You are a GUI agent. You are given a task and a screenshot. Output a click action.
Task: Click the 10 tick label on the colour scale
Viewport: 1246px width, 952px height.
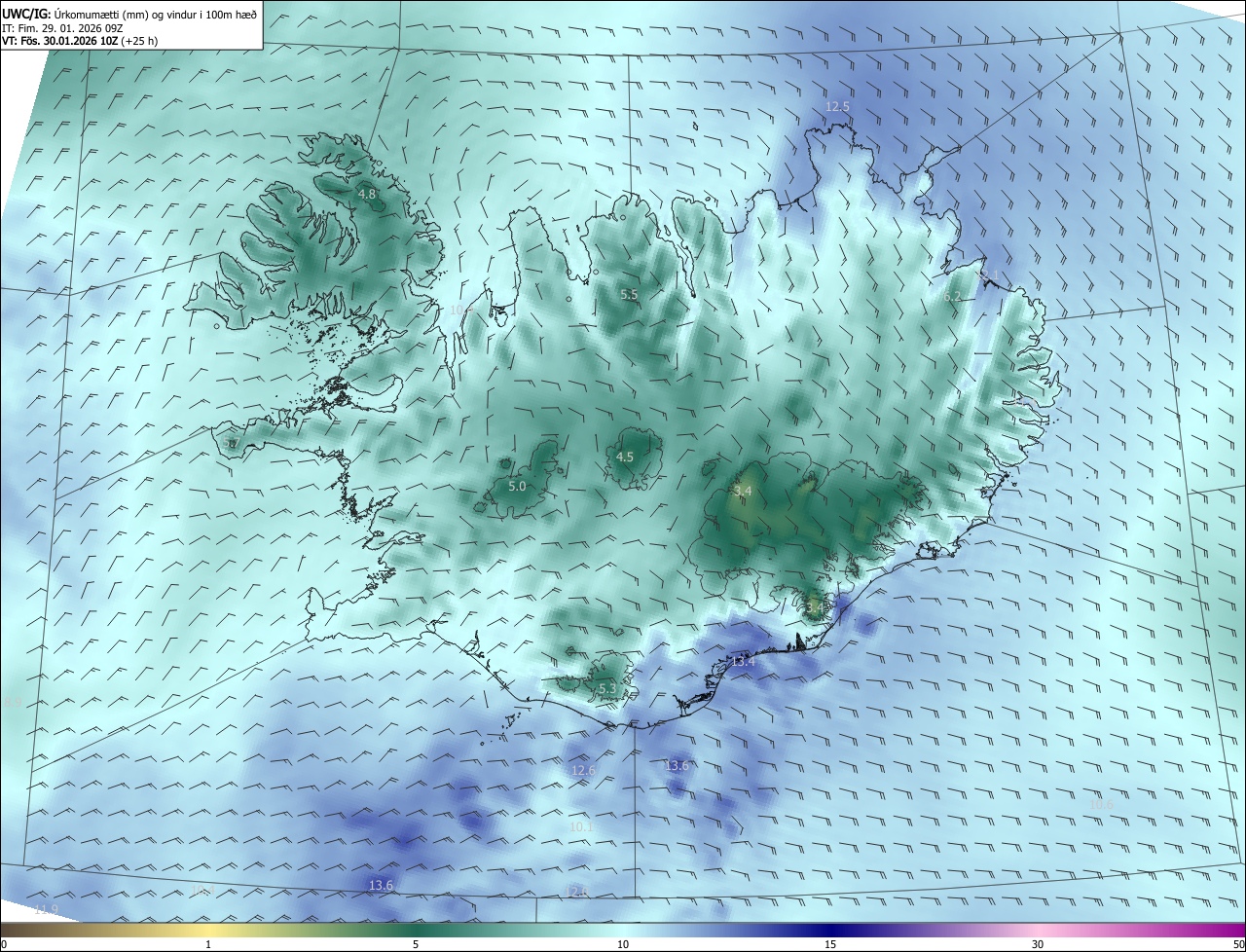tap(623, 944)
